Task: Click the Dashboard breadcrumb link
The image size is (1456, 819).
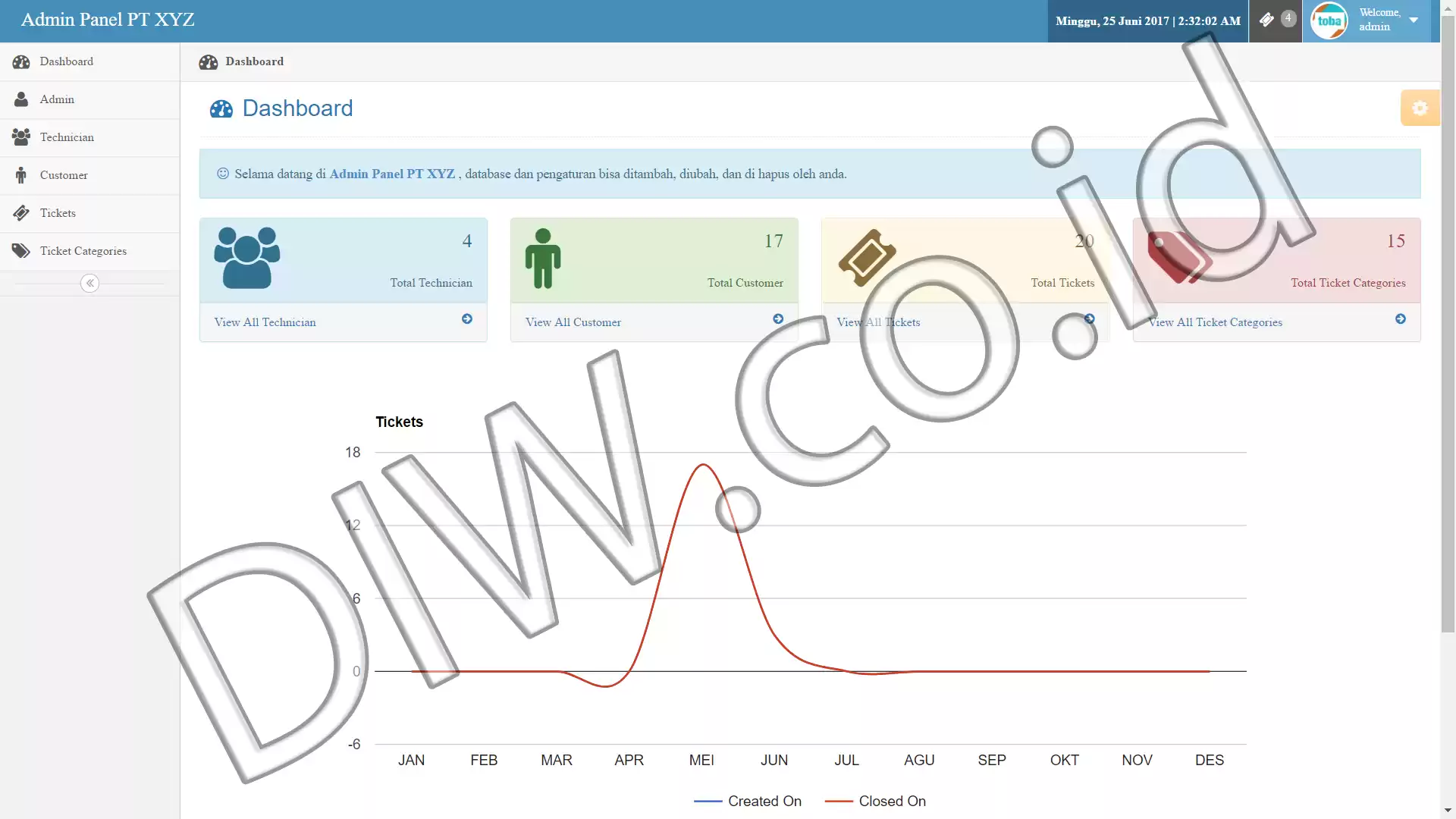Action: 254,61
